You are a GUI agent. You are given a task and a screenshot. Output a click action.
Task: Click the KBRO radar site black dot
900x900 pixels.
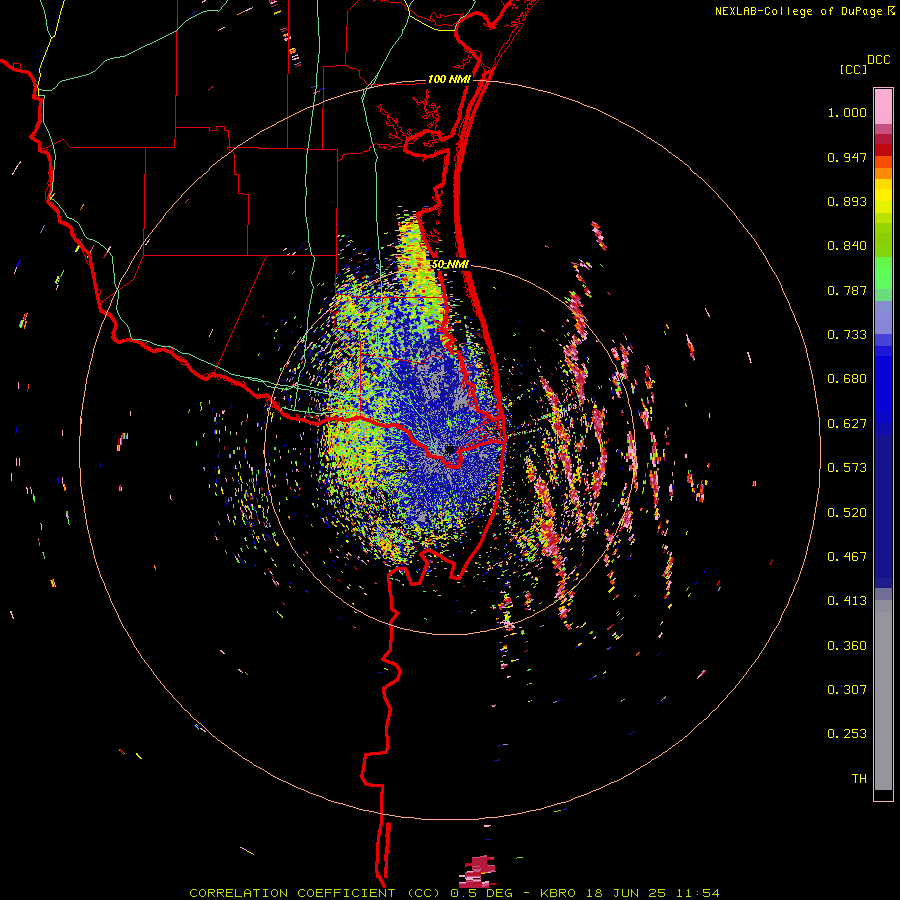point(450,449)
